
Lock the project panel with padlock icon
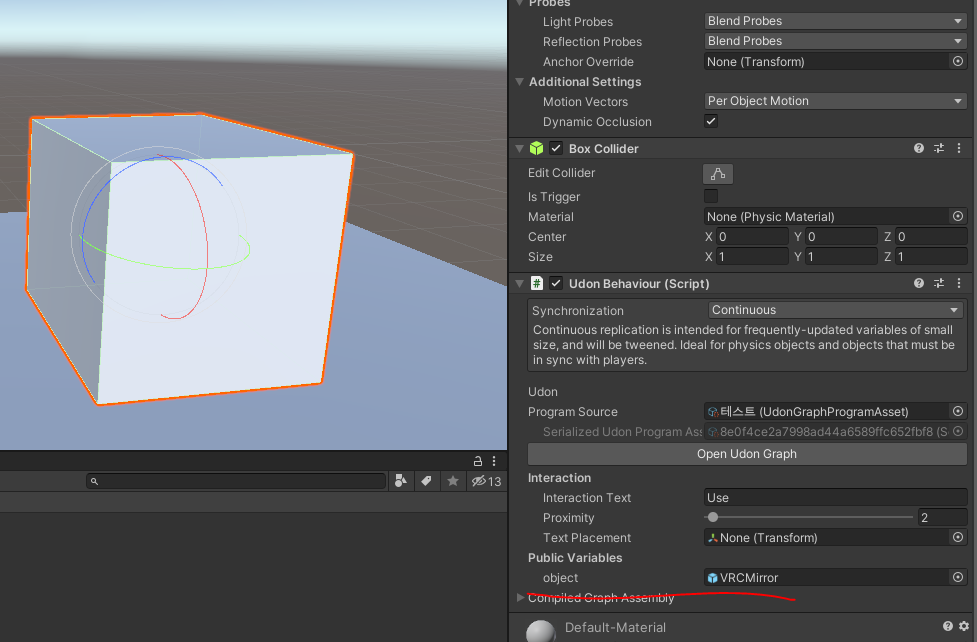click(x=477, y=461)
